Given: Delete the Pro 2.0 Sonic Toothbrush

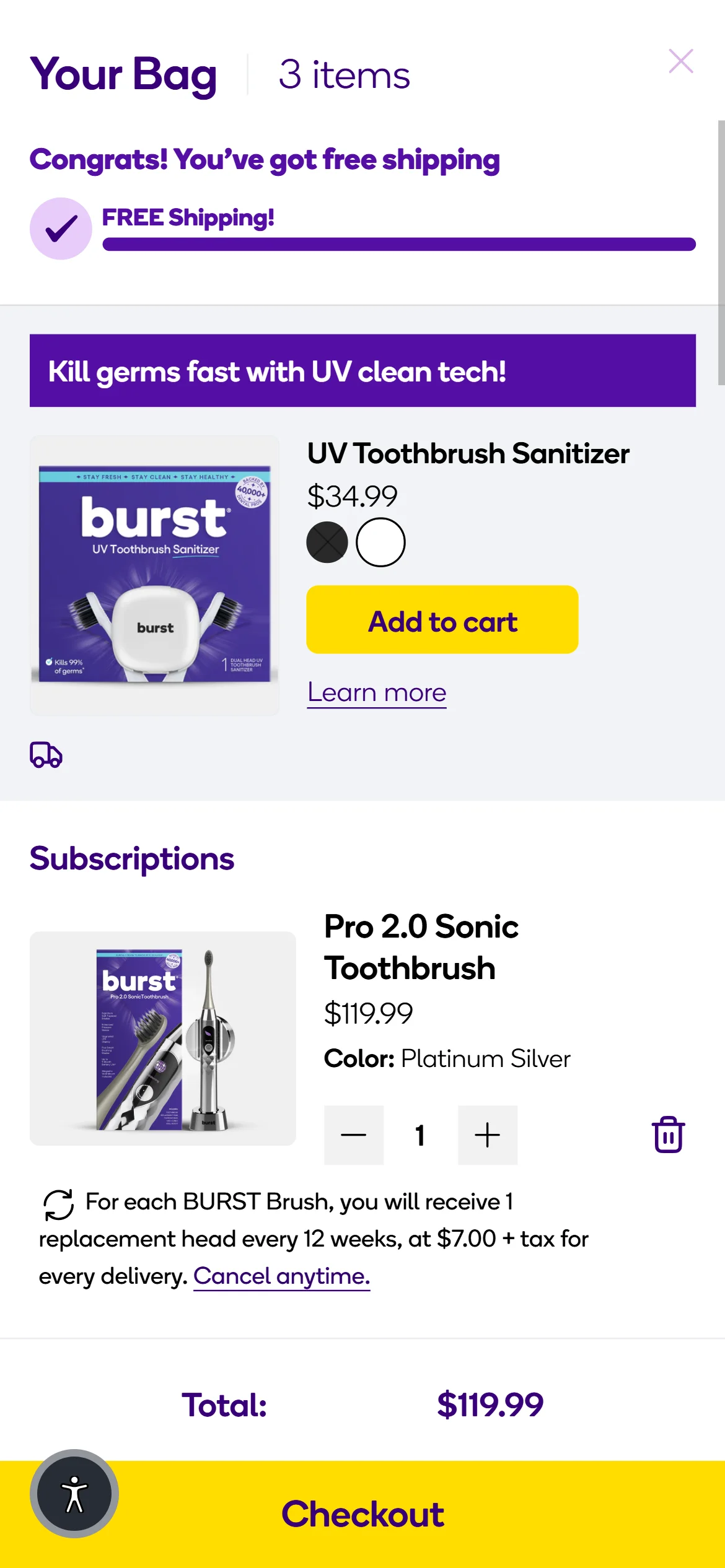Looking at the screenshot, I should point(668,1135).
